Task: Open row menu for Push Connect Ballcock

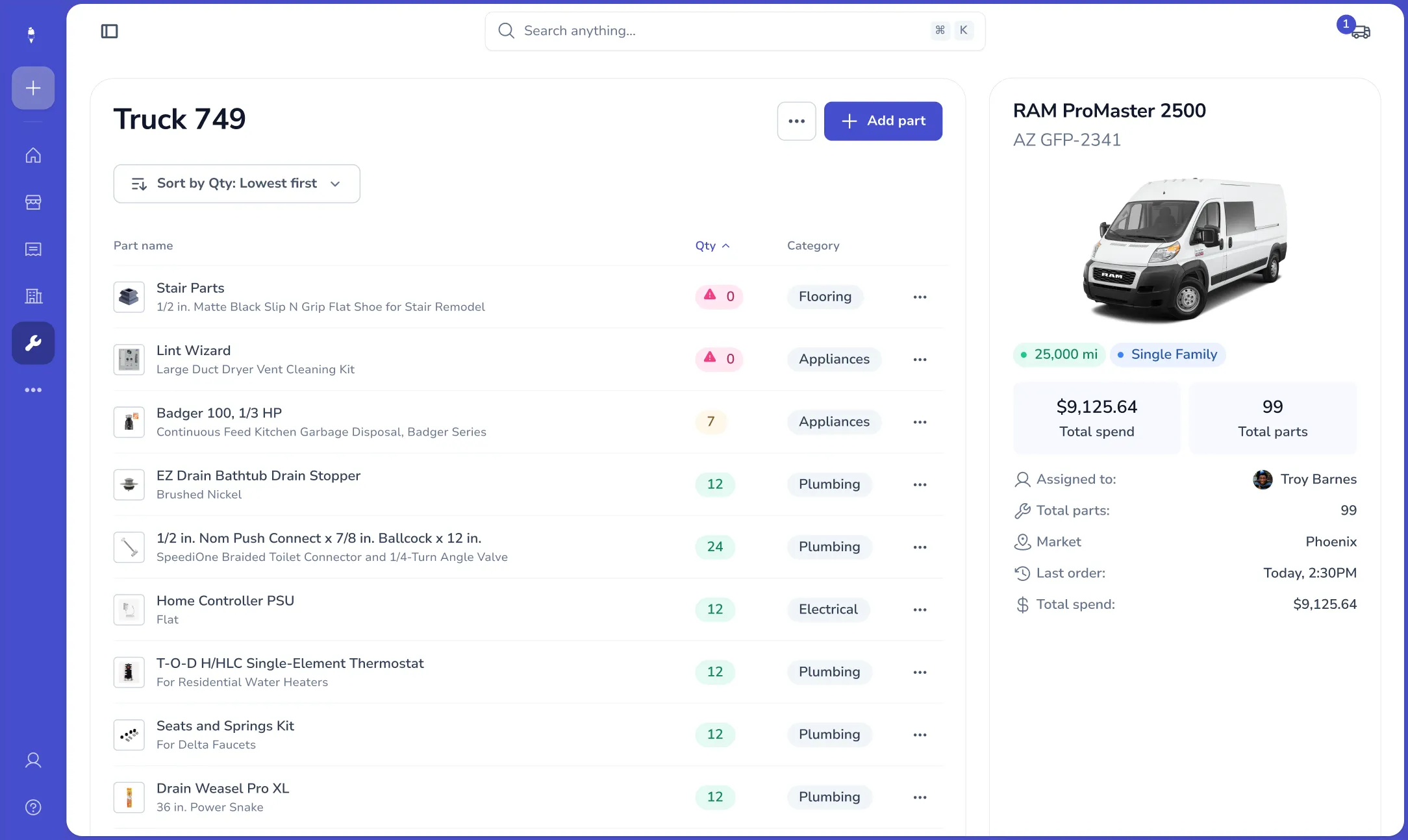Action: point(920,547)
